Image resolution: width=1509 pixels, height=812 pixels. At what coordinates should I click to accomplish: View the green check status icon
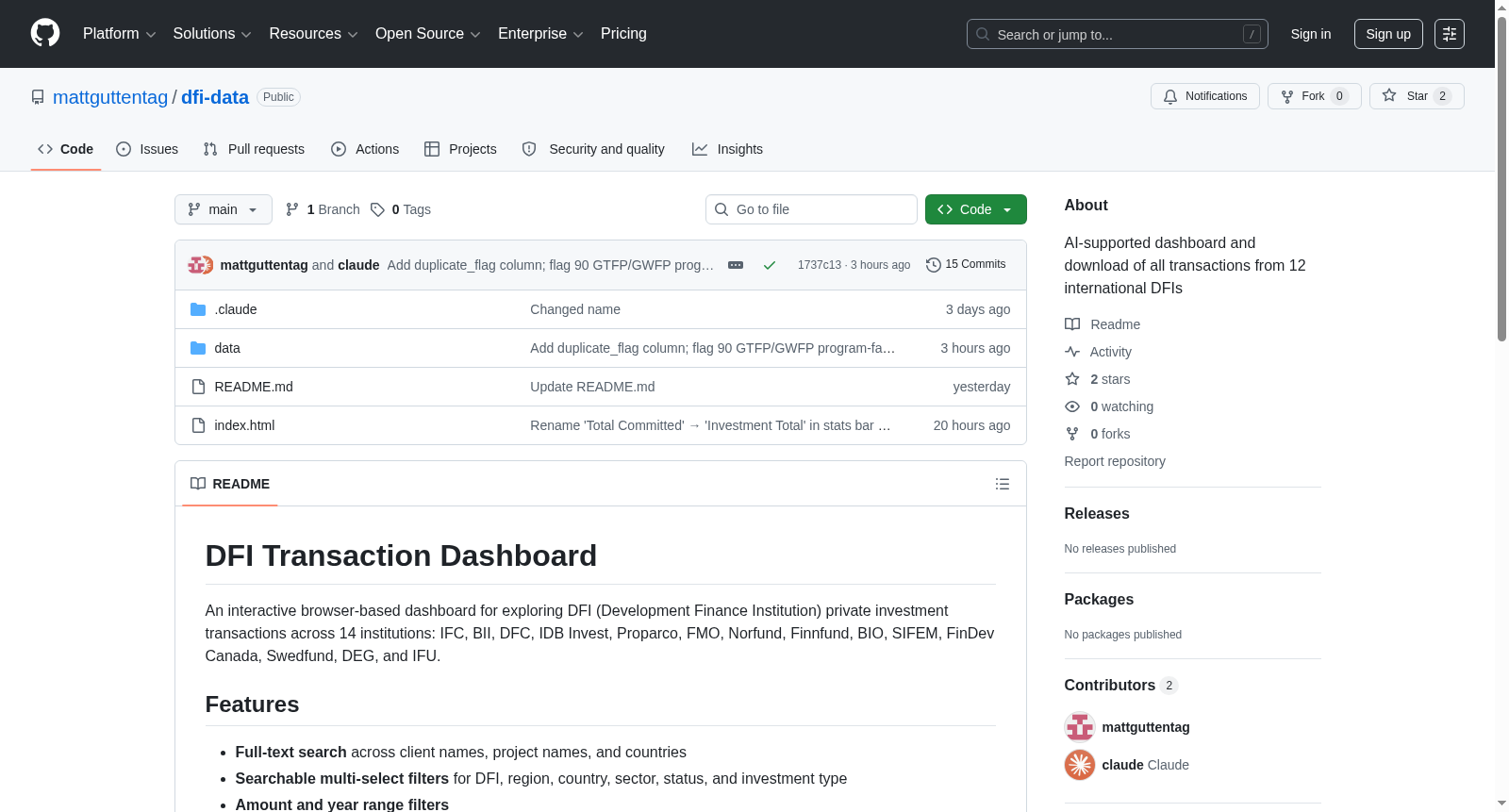[x=770, y=265]
